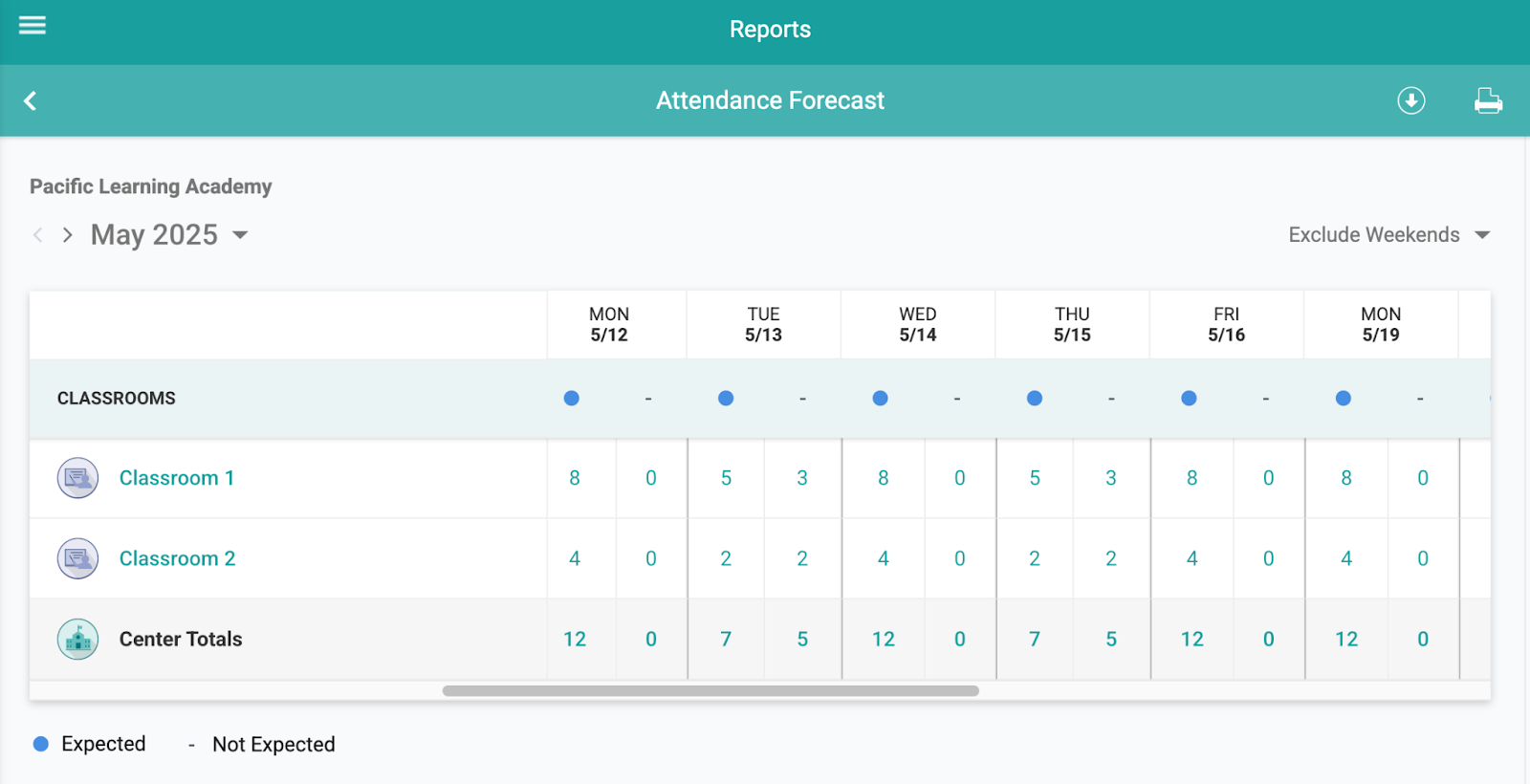Select the FRI 5/16 column header

1226,324
